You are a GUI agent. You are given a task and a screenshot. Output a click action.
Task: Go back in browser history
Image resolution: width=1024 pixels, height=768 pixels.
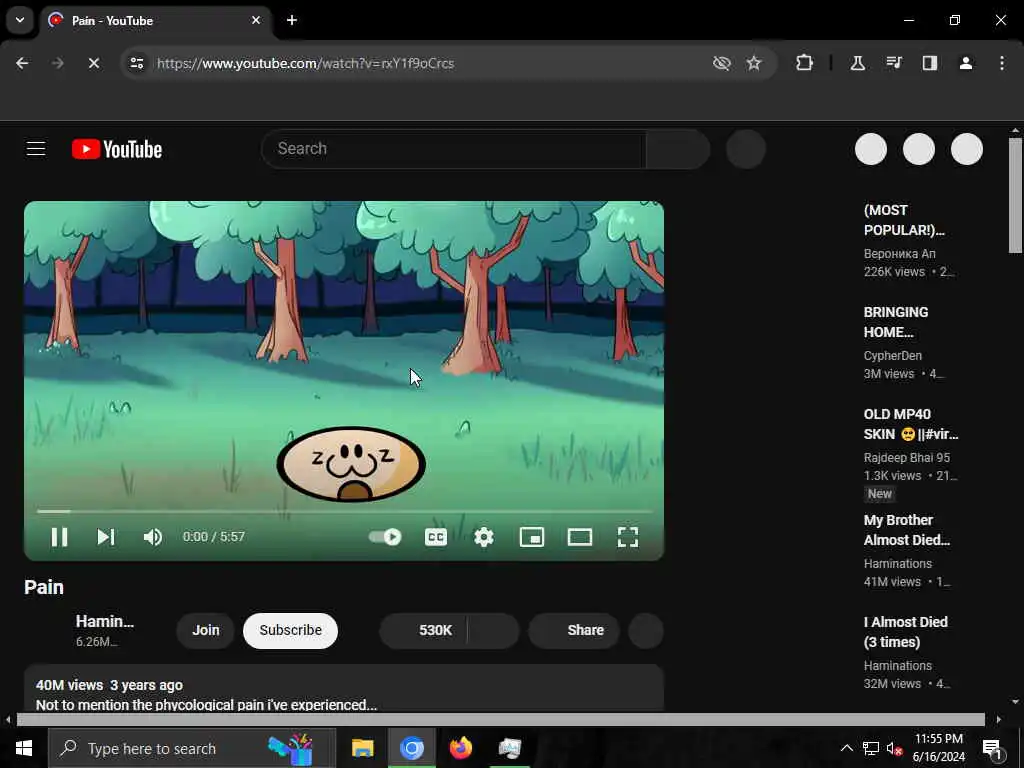coord(22,63)
